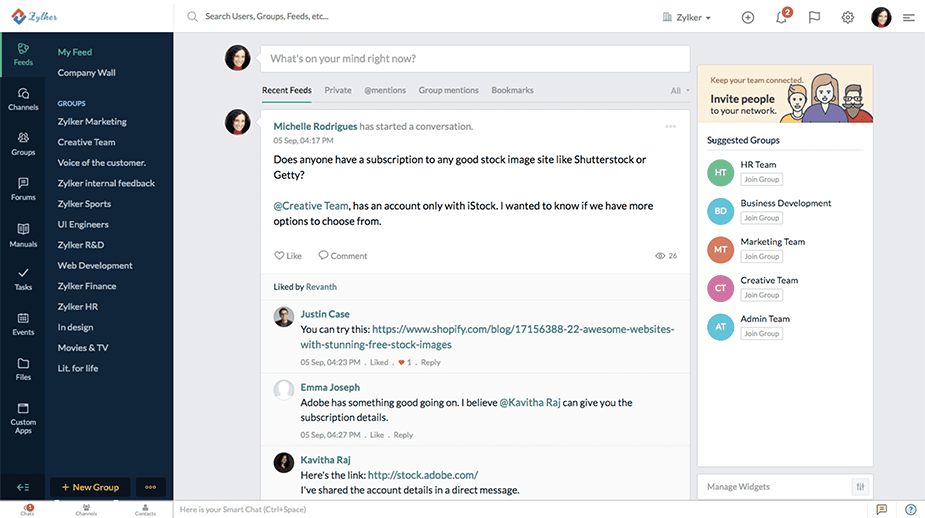This screenshot has height=518, width=925.
Task: Like Michelle Rodrigues' post
Action: pos(288,256)
